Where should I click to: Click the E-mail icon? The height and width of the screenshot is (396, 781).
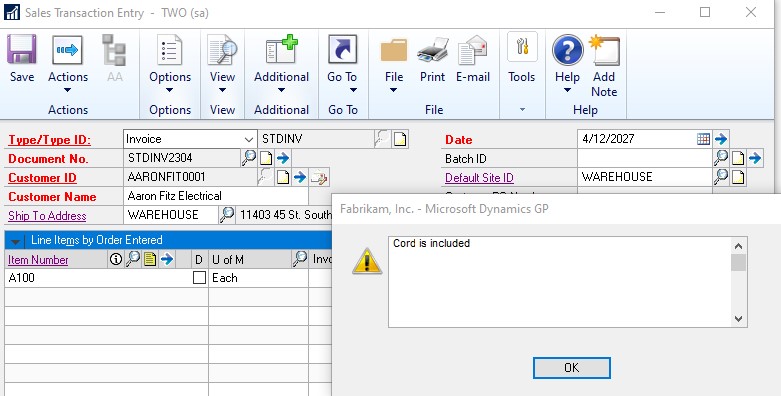tap(473, 58)
